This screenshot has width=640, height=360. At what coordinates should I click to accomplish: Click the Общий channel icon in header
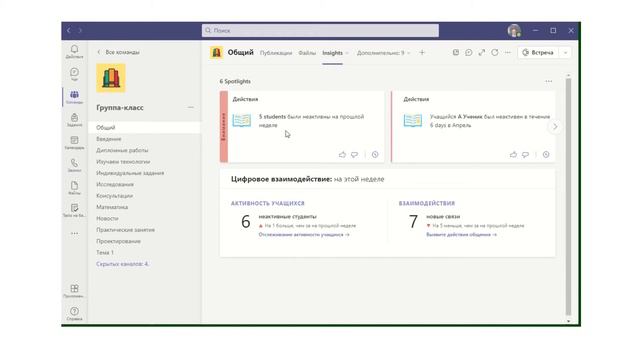pos(216,52)
